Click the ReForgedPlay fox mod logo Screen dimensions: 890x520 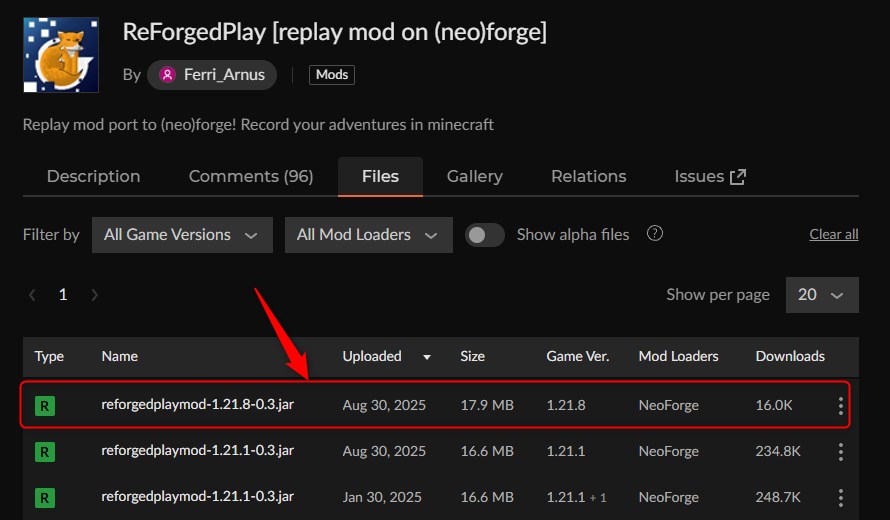[61, 55]
